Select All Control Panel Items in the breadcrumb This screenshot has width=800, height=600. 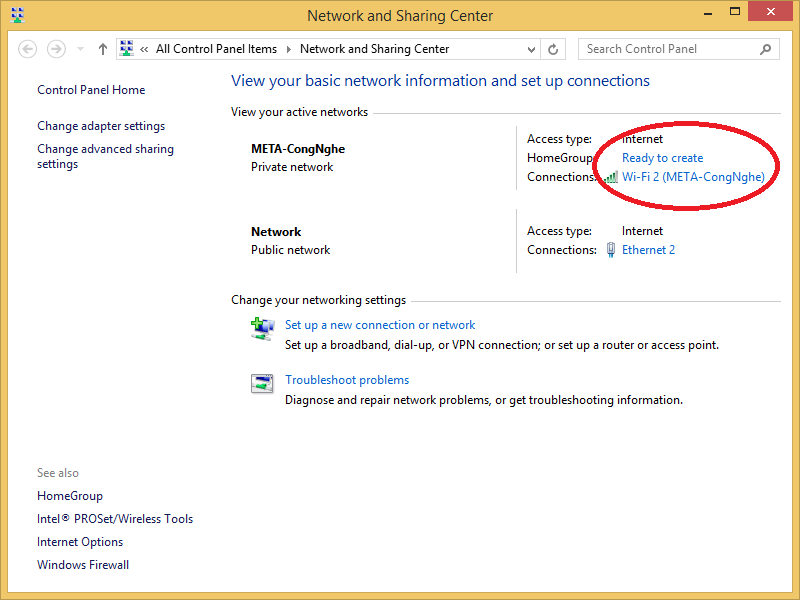pyautogui.click(x=216, y=49)
